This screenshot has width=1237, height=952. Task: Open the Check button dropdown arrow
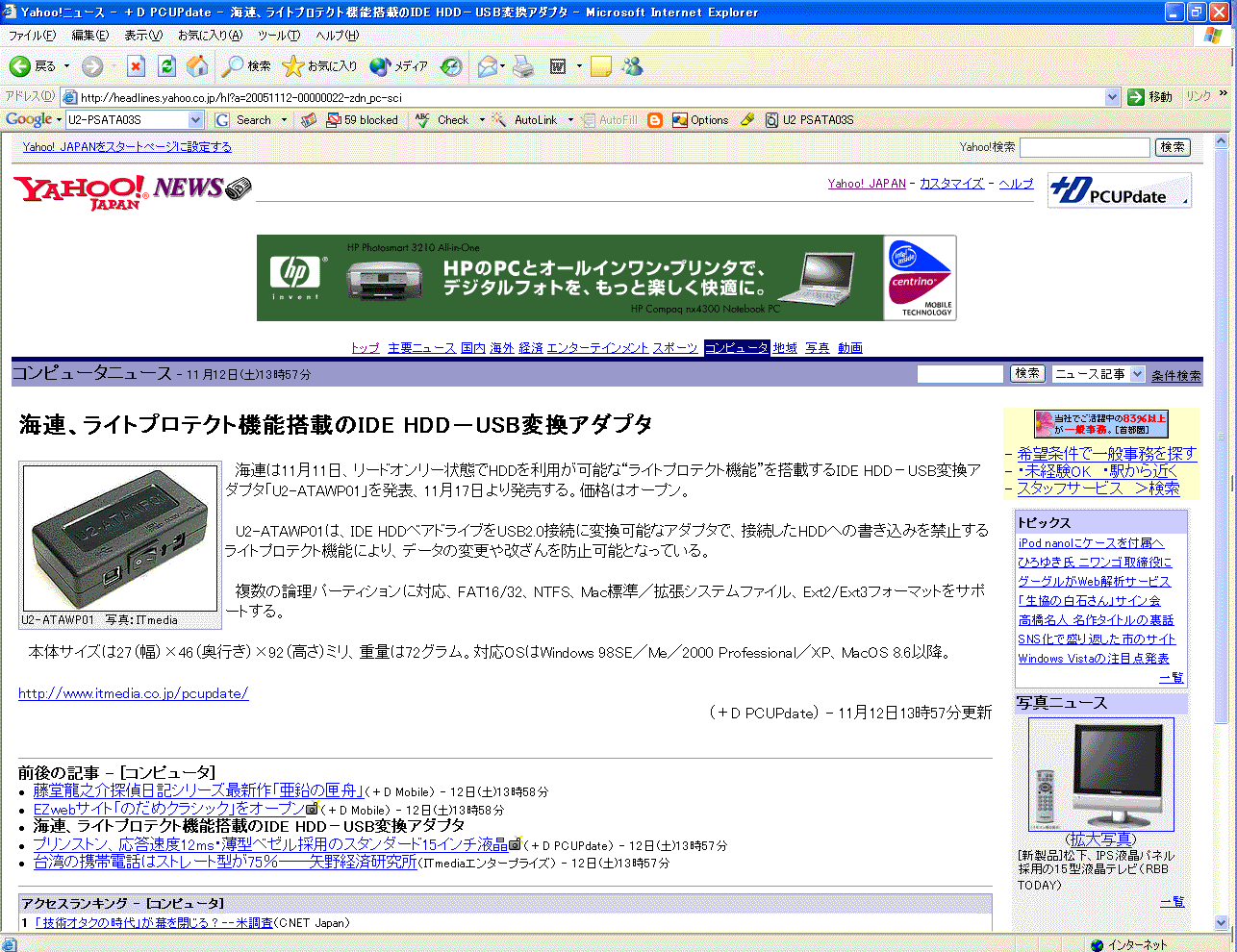(x=482, y=120)
